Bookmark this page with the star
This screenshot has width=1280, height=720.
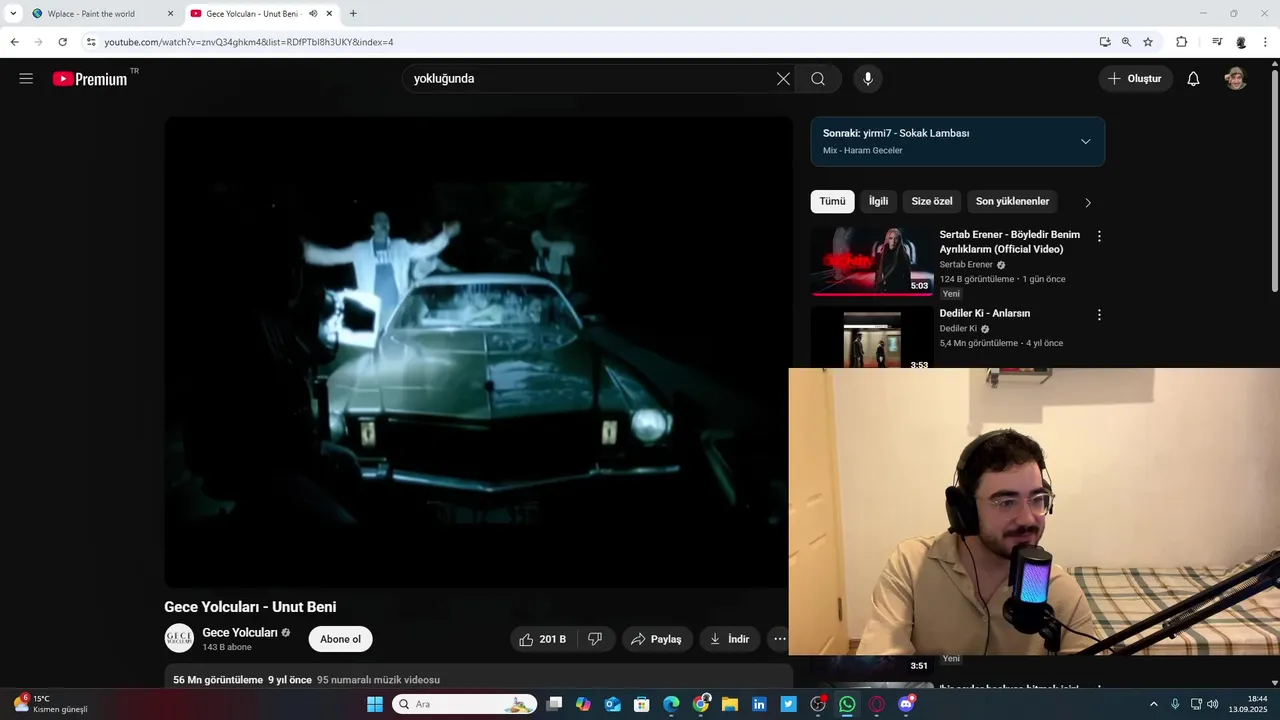(1148, 42)
